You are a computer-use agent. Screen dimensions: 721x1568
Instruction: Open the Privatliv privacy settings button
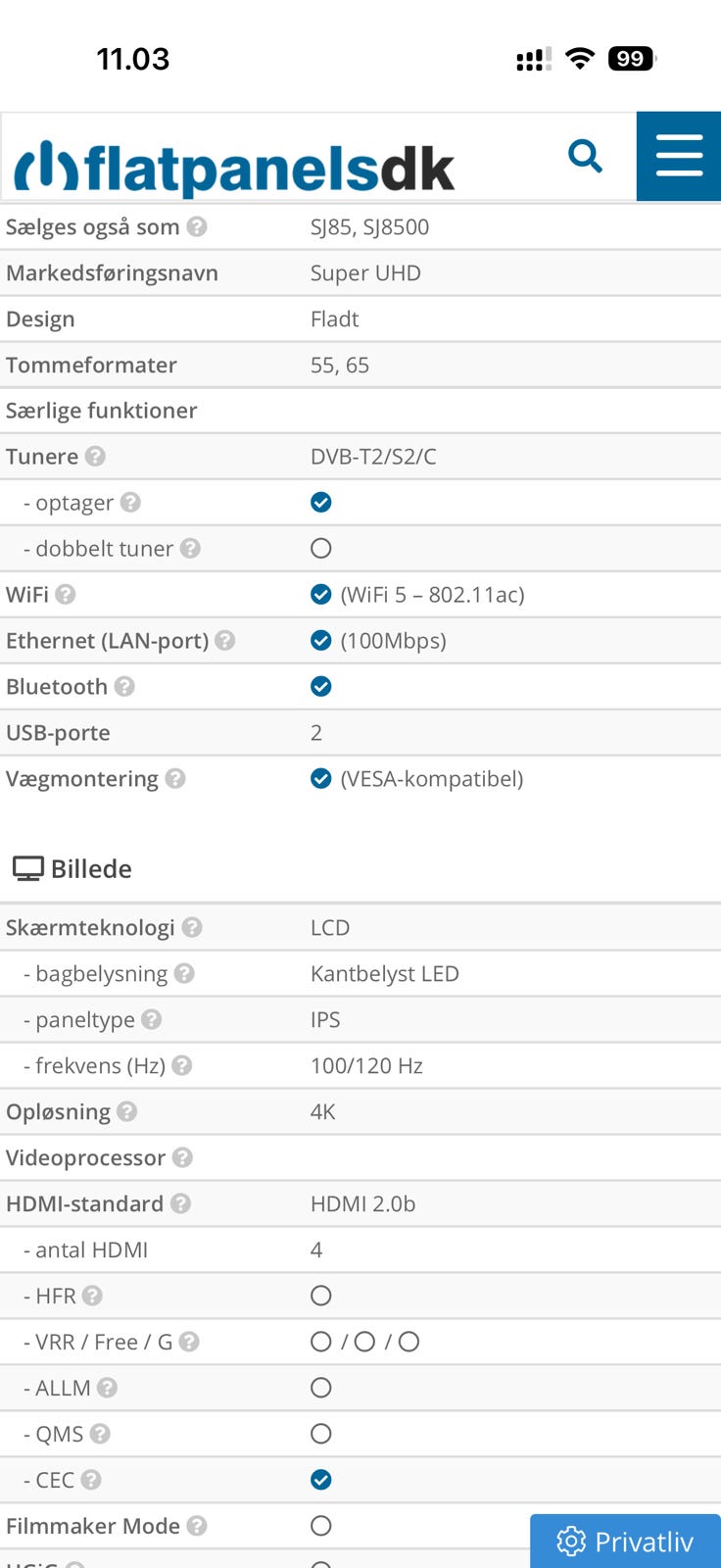(625, 1542)
